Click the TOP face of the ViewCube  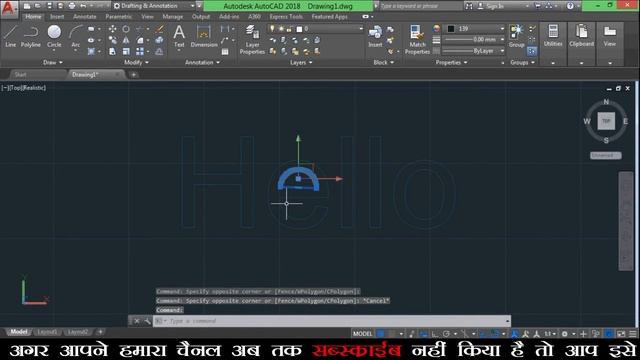point(606,121)
